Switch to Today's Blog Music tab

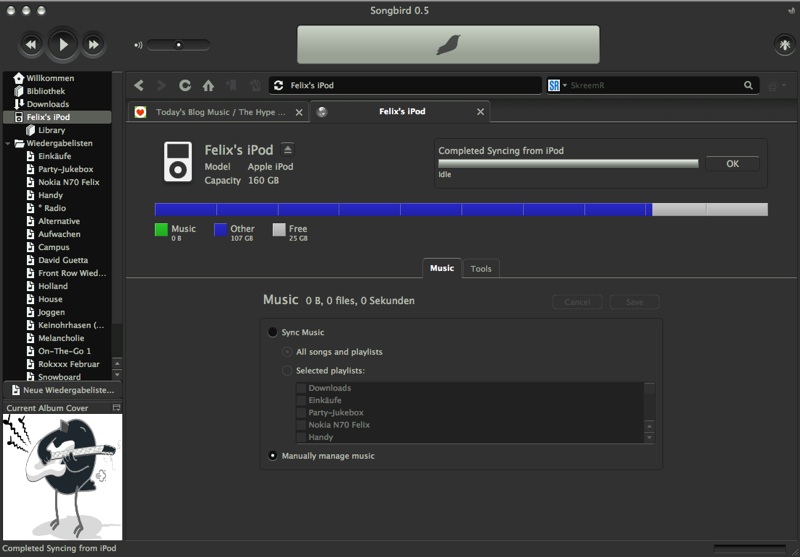[219, 112]
